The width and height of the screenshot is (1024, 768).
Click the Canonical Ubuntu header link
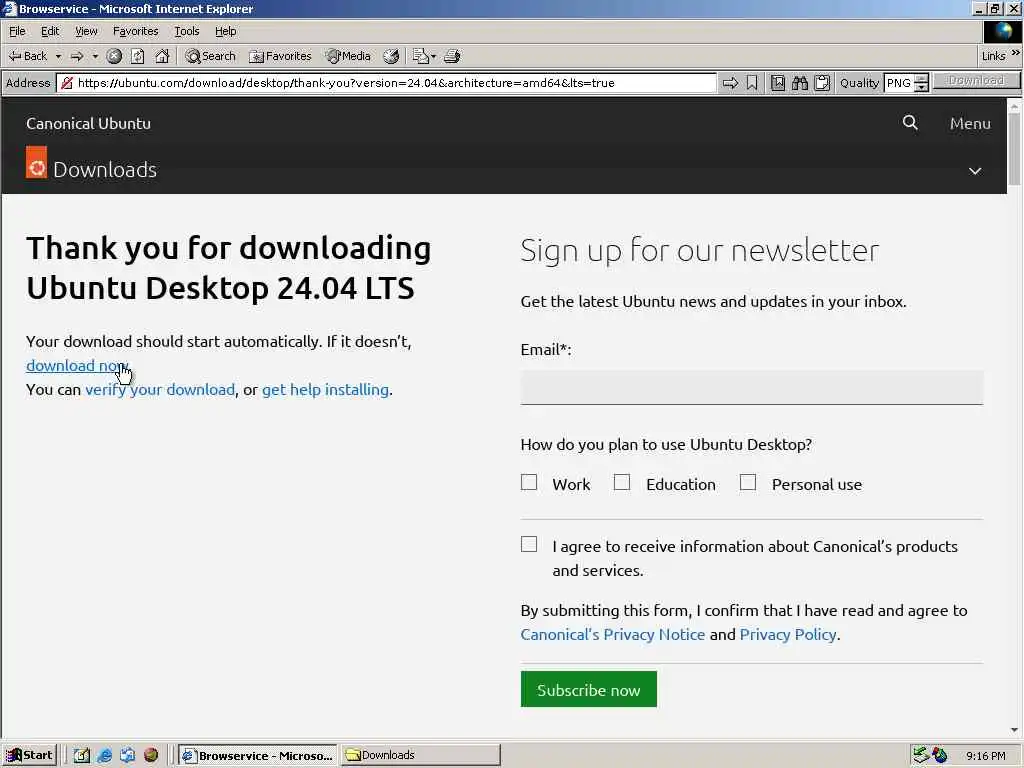click(x=88, y=123)
